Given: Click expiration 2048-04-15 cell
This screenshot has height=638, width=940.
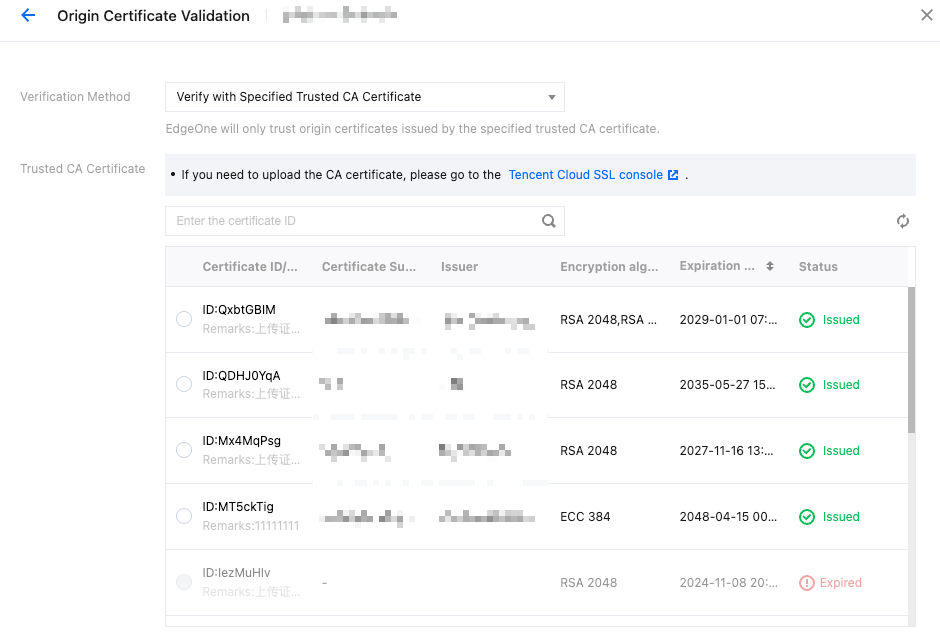Looking at the screenshot, I should point(728,517).
